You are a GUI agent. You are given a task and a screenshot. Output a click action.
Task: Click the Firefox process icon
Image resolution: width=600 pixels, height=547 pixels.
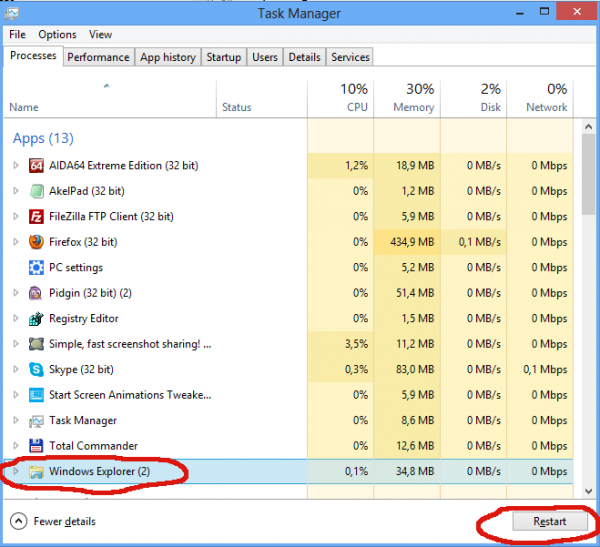click(36, 242)
